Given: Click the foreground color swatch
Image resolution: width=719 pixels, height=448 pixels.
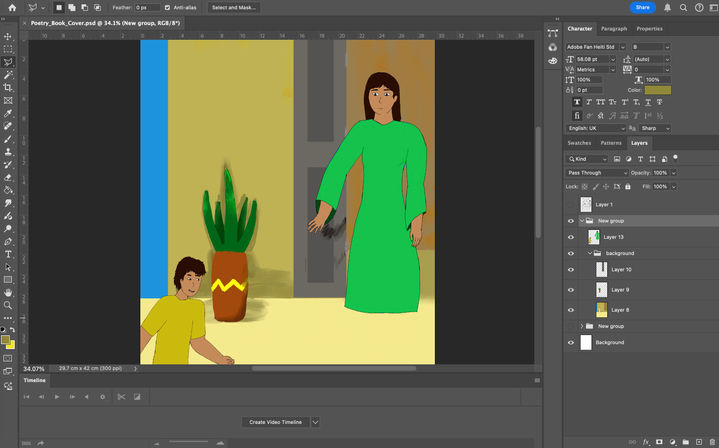Looking at the screenshot, I should click(x=6, y=340).
